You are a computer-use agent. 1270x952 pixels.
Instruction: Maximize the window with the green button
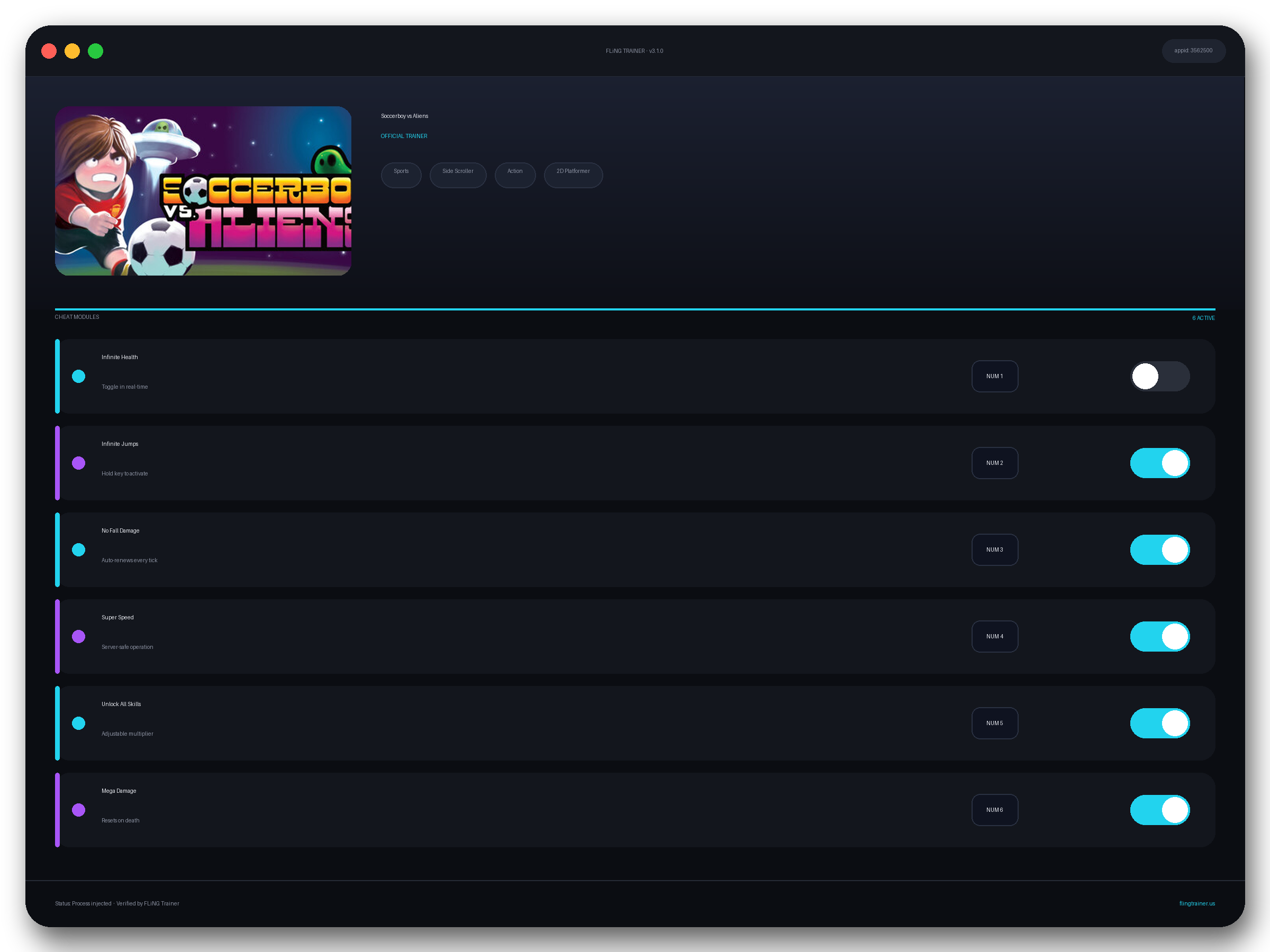(x=95, y=51)
